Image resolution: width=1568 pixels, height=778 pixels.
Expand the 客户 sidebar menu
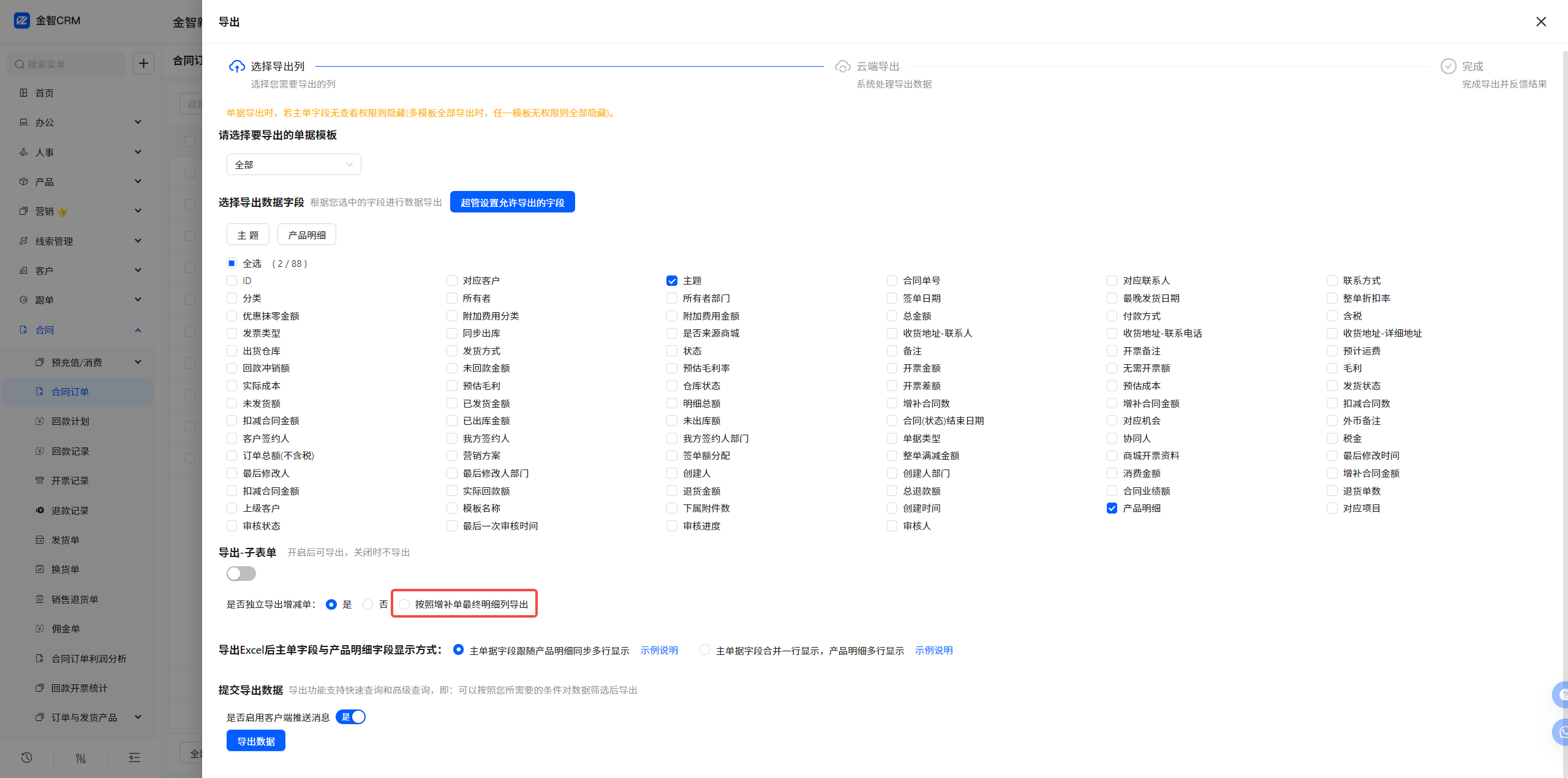point(138,270)
